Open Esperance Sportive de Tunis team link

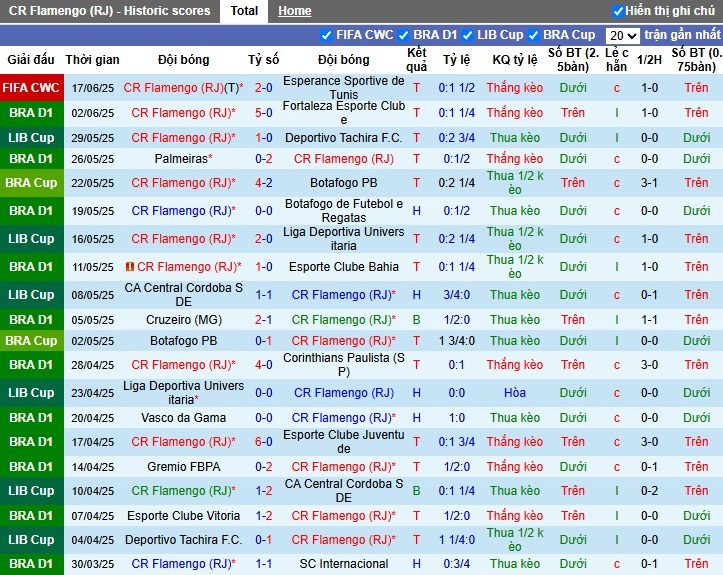click(x=344, y=88)
